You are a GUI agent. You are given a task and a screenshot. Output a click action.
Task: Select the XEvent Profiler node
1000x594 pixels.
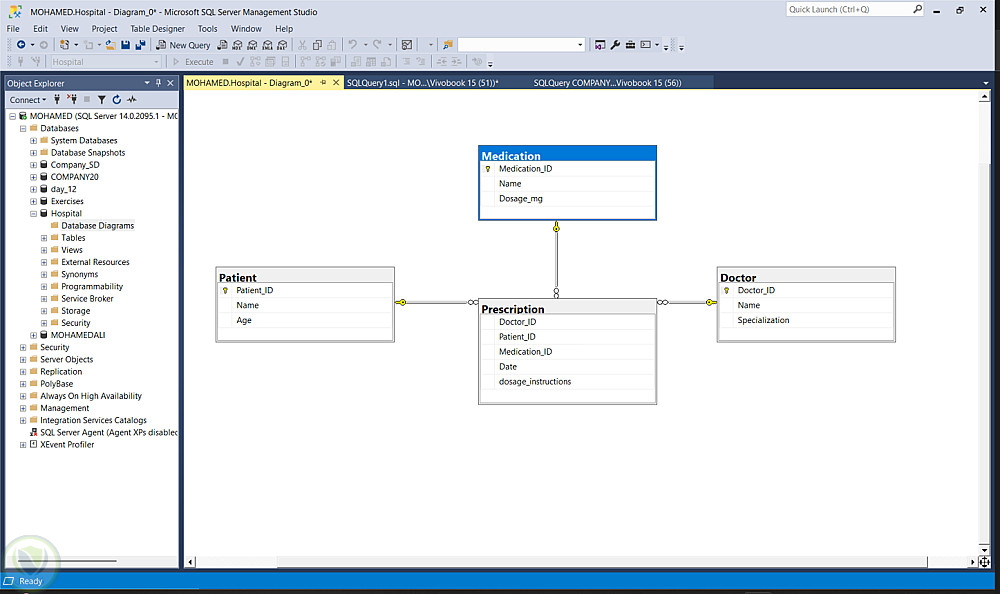(x=67, y=445)
